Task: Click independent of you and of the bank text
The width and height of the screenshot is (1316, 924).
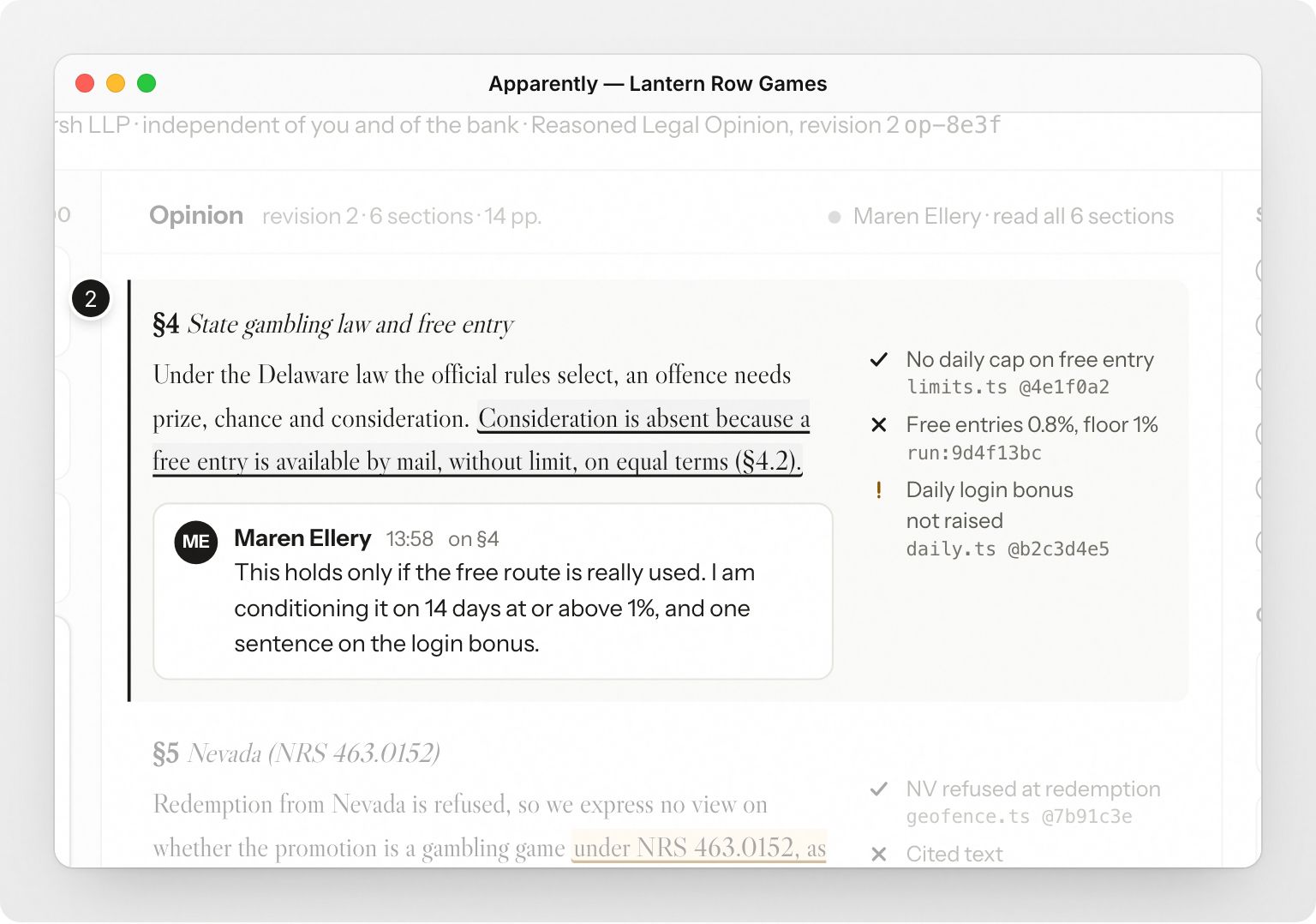Action: point(330,125)
